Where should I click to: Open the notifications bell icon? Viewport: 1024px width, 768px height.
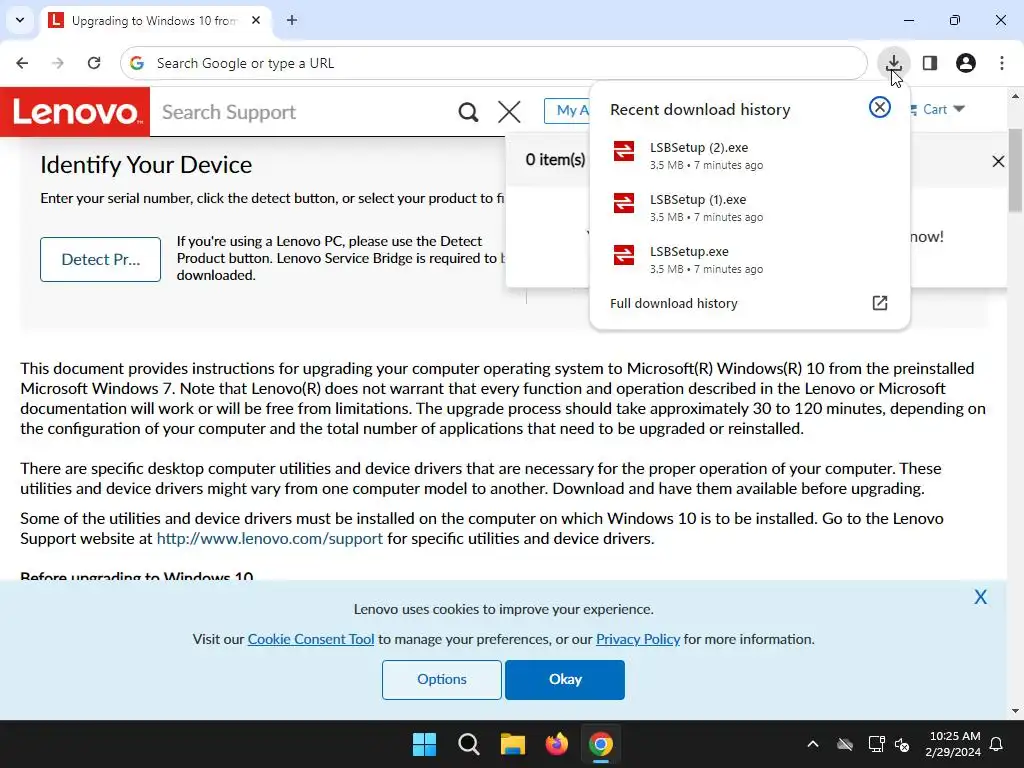997,744
